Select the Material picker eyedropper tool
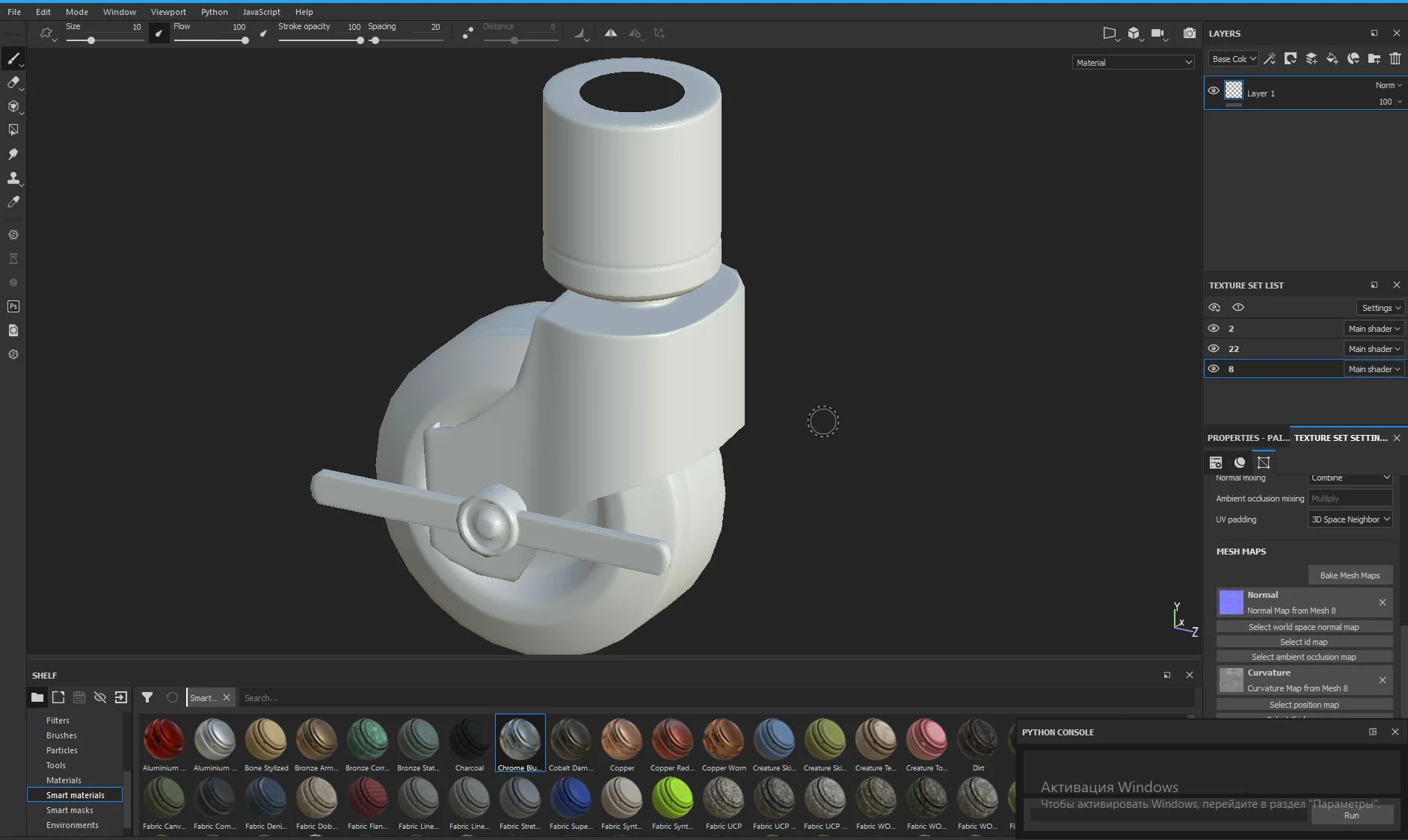 tap(13, 202)
